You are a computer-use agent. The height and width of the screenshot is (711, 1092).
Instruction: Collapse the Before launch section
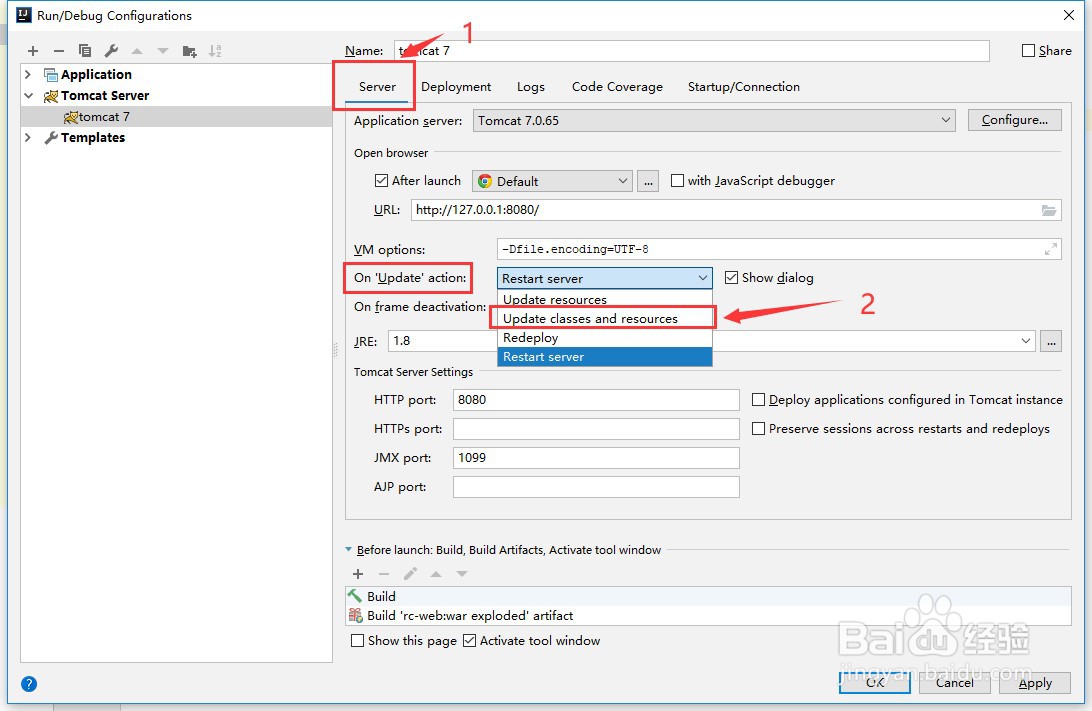click(349, 549)
